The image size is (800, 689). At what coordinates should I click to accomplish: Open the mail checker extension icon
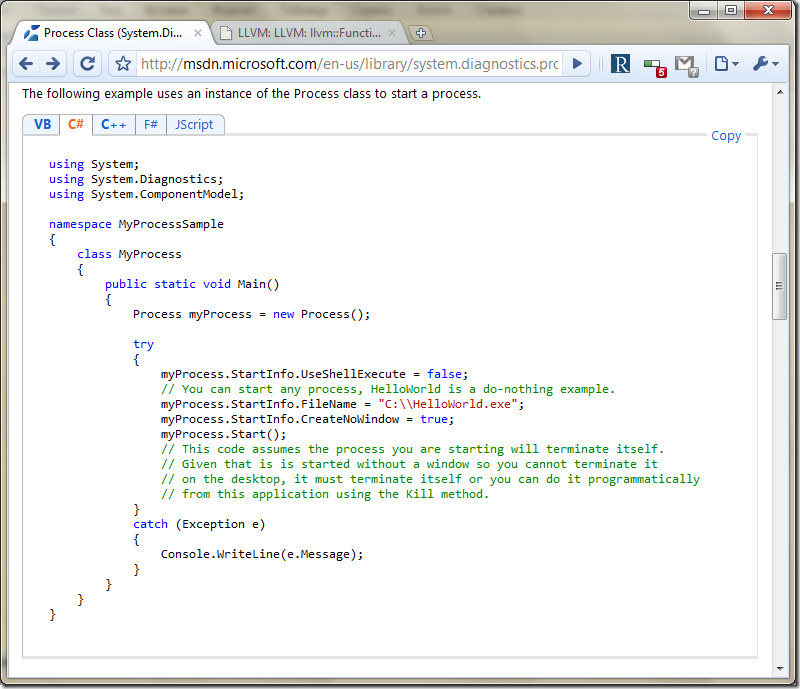pos(686,66)
